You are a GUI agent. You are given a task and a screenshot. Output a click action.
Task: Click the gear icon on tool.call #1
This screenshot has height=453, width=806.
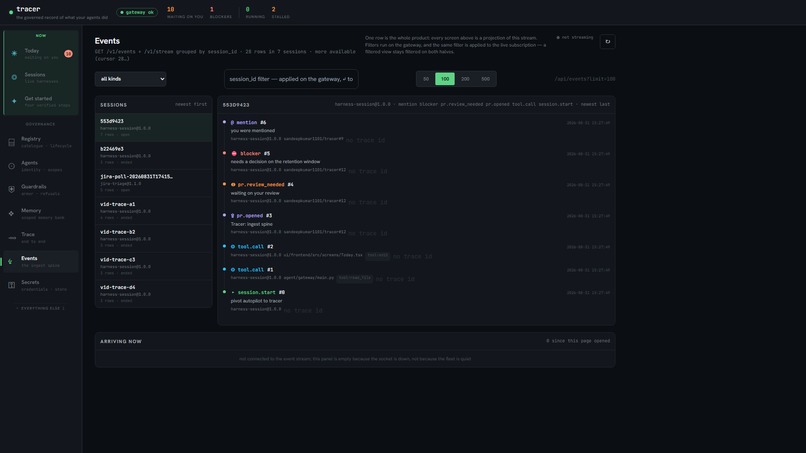233,269
